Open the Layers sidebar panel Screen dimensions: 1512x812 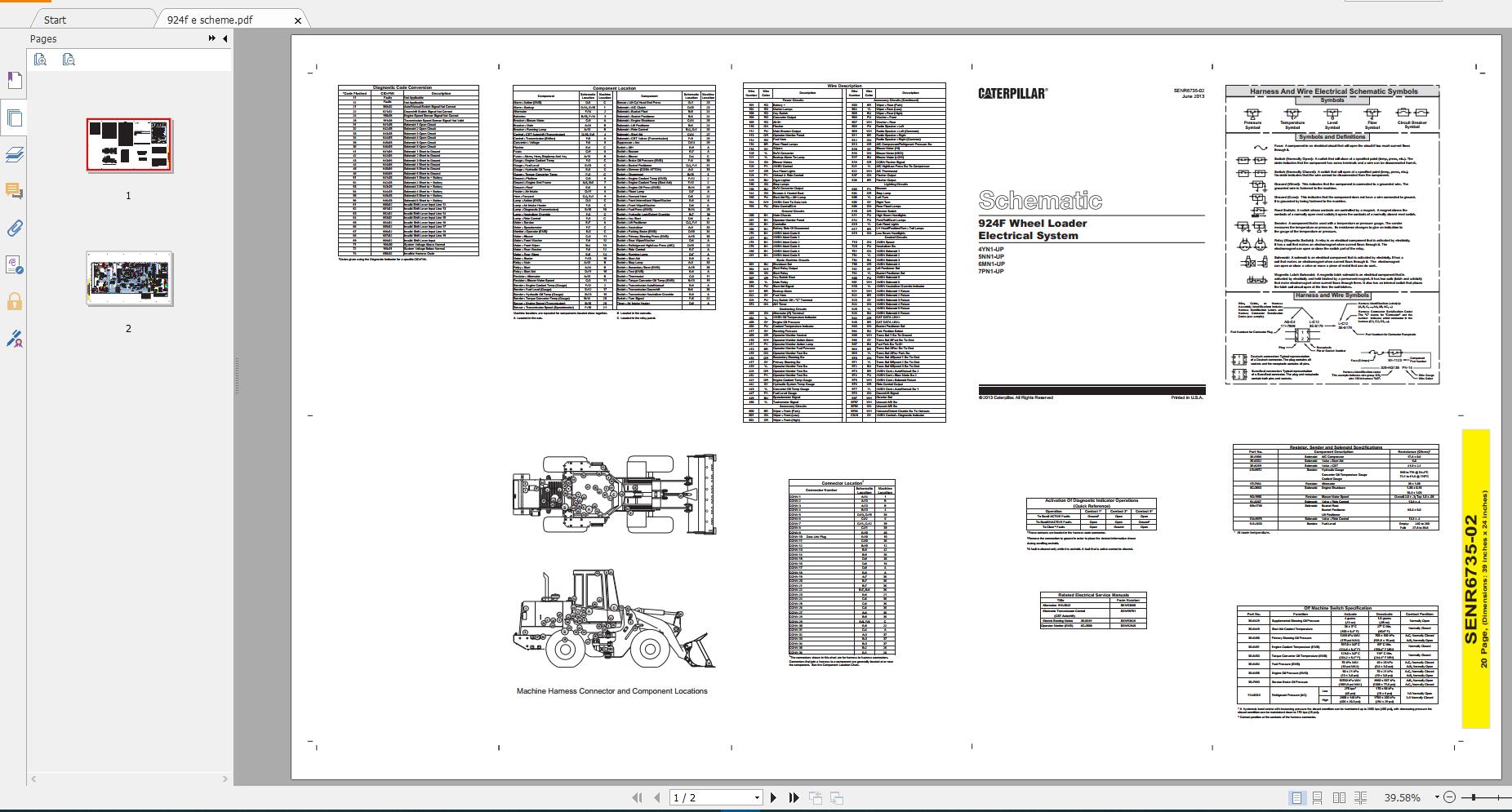pos(14,154)
